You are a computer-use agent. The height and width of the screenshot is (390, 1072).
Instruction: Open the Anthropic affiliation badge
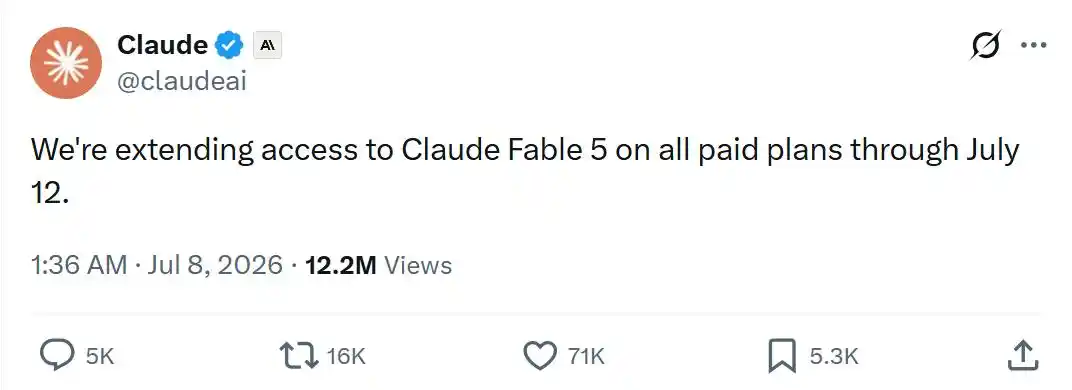click(267, 46)
